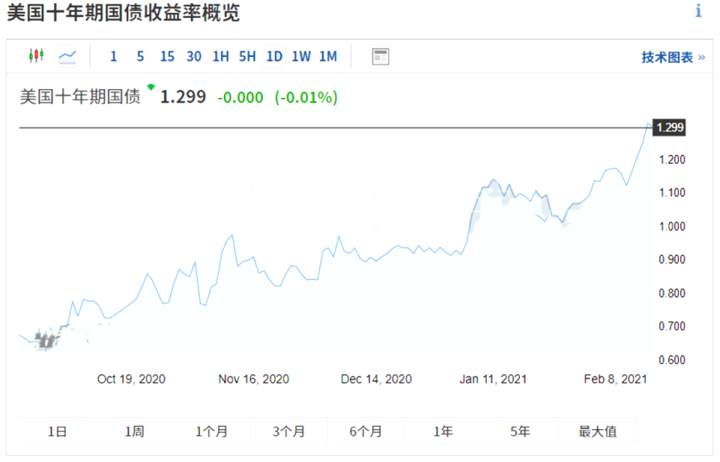Select the 5 minute interval

tap(140, 56)
